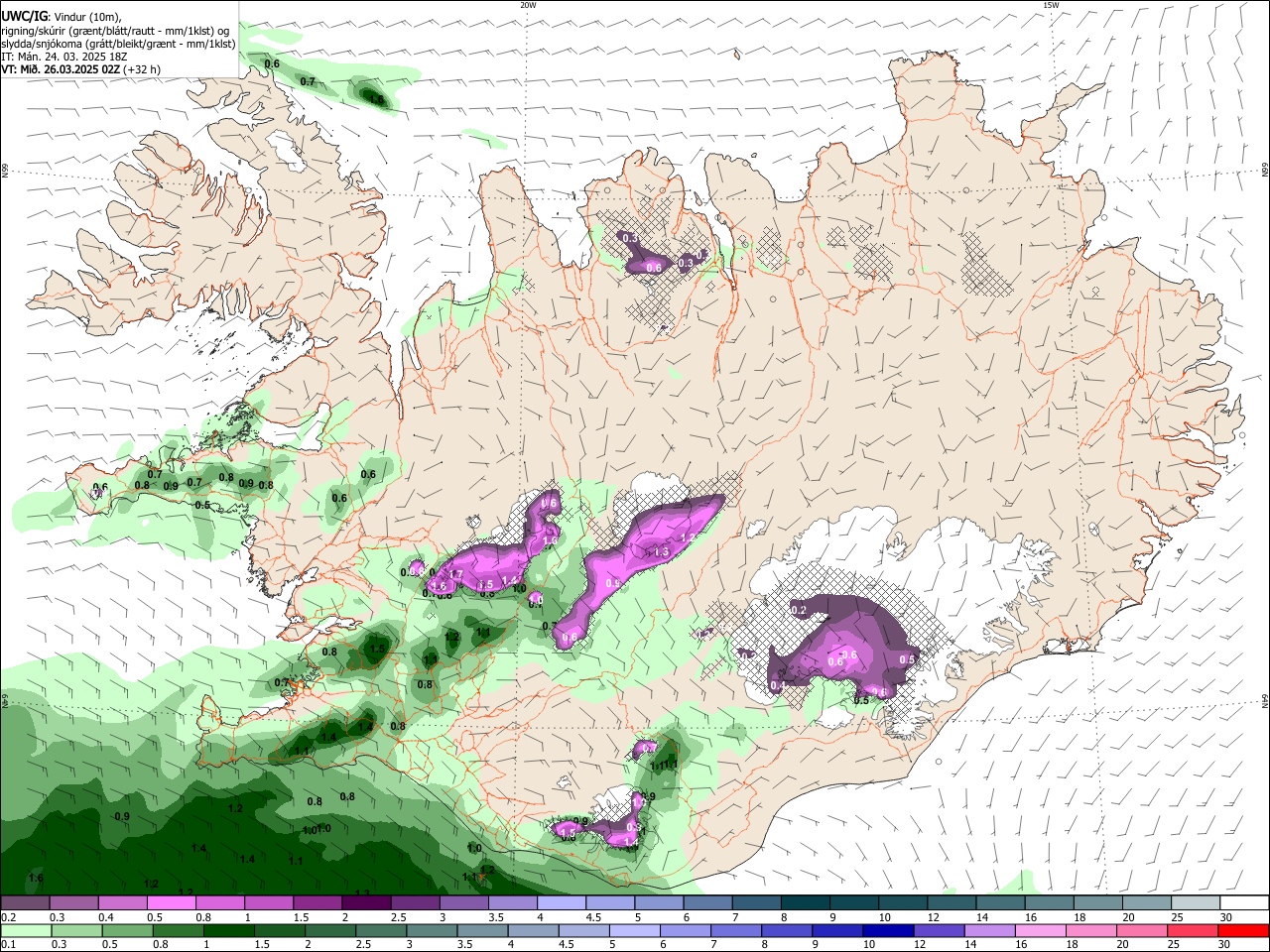
Task: Pick the 2 dark purple snow legend swatch
Action: [366, 903]
